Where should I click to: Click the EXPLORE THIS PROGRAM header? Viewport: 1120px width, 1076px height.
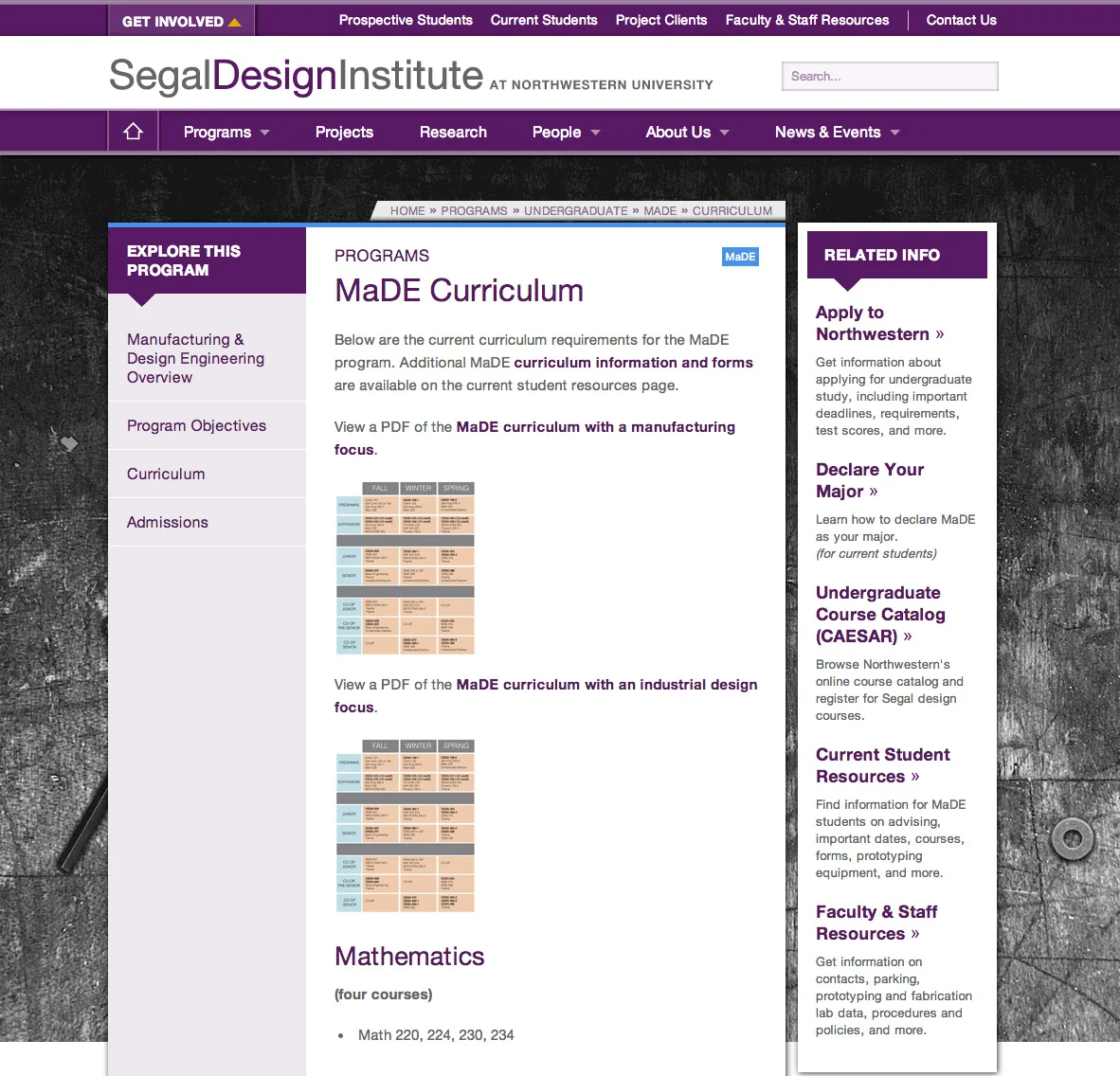(x=208, y=260)
